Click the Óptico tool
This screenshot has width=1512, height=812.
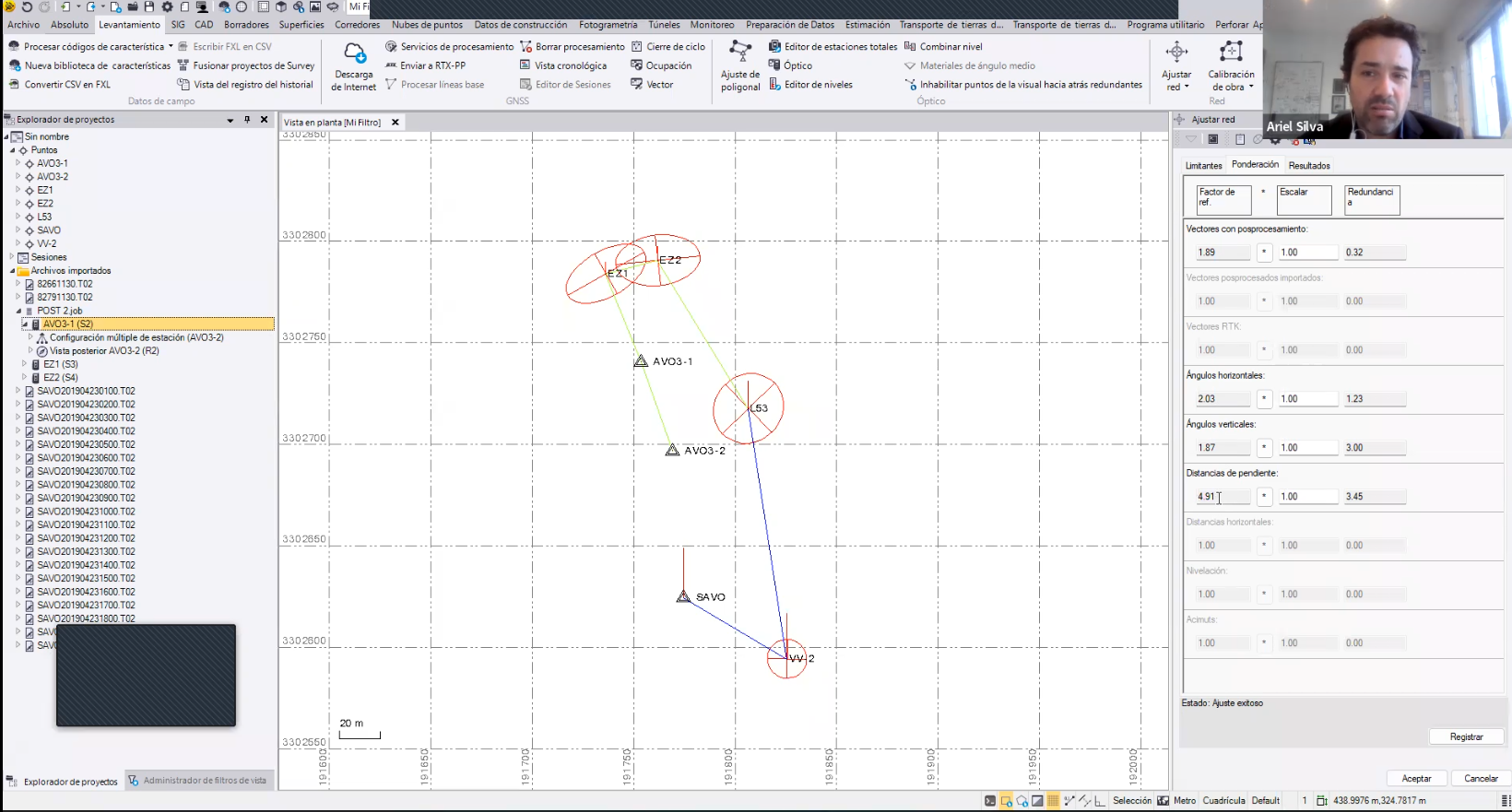tap(790, 65)
